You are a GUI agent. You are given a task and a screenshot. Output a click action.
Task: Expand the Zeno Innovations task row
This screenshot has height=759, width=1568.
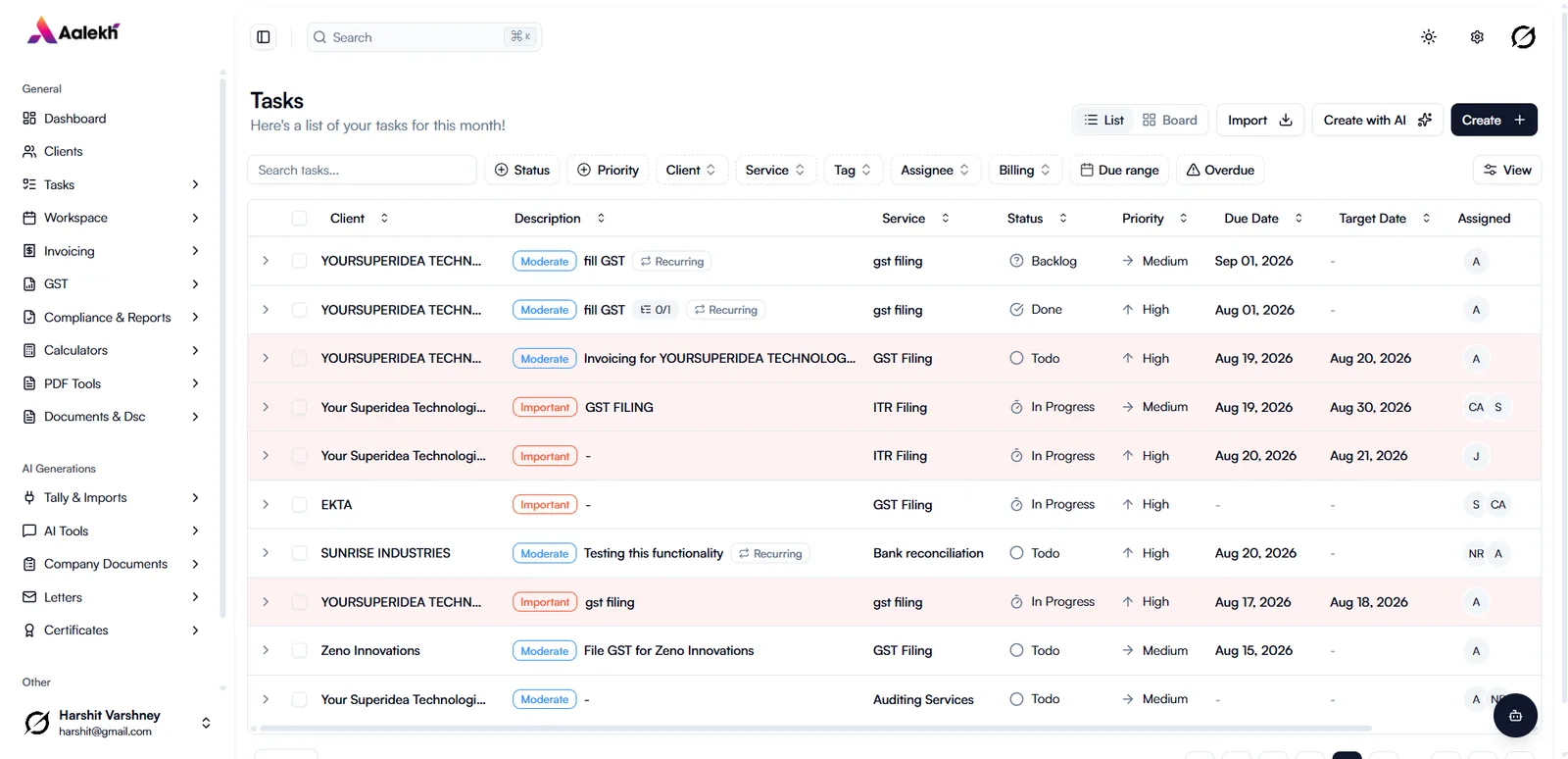tap(266, 650)
